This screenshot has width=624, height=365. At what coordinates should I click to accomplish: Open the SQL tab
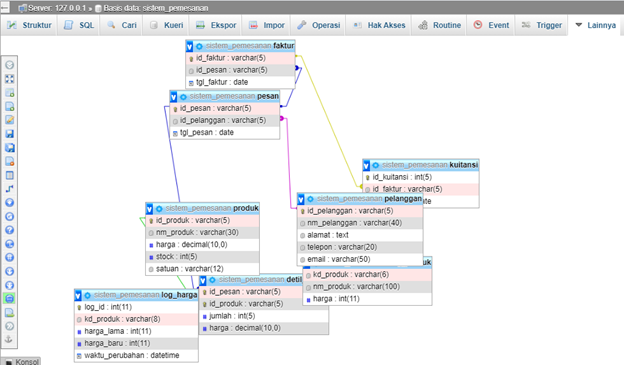(79, 25)
